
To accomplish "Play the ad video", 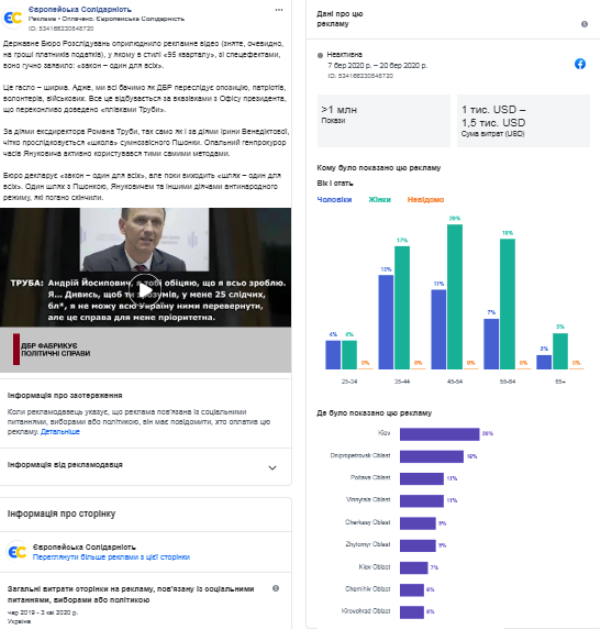I will (147, 285).
